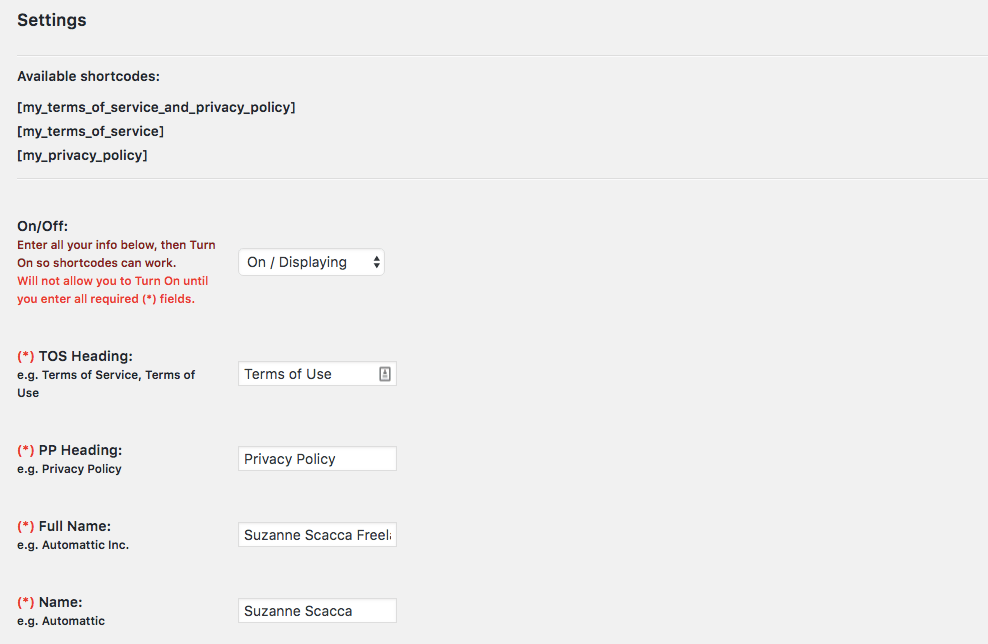Click the PP Heading label

pyautogui.click(x=69, y=450)
